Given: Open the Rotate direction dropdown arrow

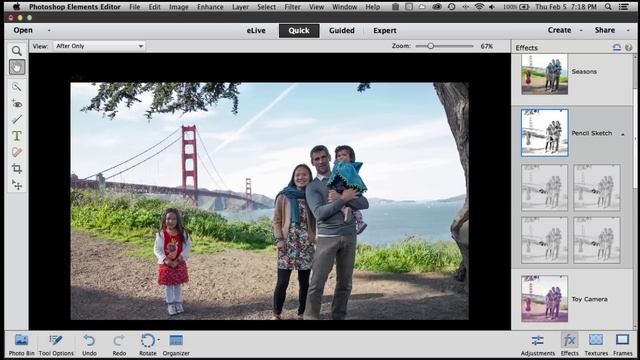Looking at the screenshot, I should point(158,340).
